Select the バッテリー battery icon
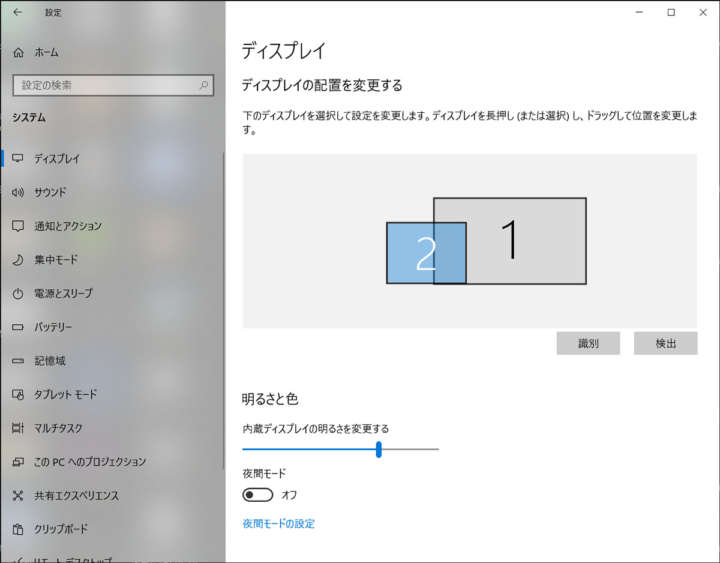Screen dimensions: 720x563 pyautogui.click(x=18, y=327)
